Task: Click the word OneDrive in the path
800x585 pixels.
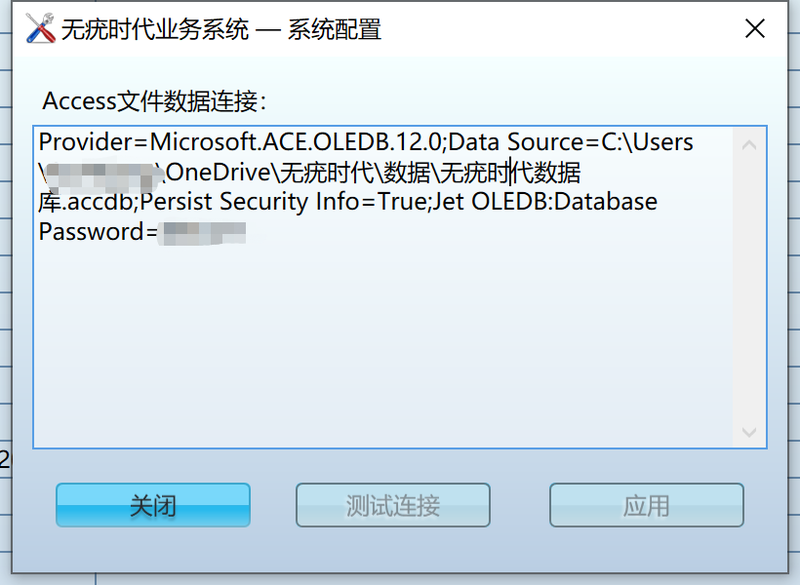Action: click(217, 172)
